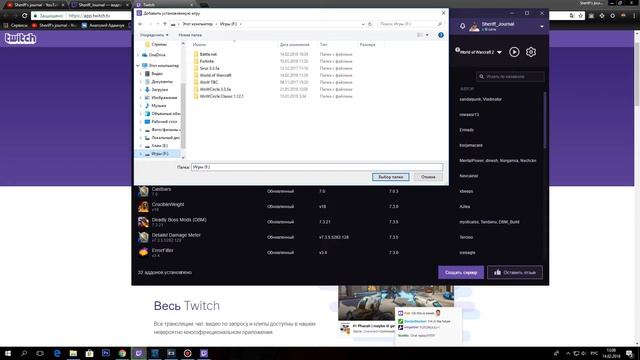
Task: Click the notifications bell in the Twitch app
Action: tap(462, 26)
